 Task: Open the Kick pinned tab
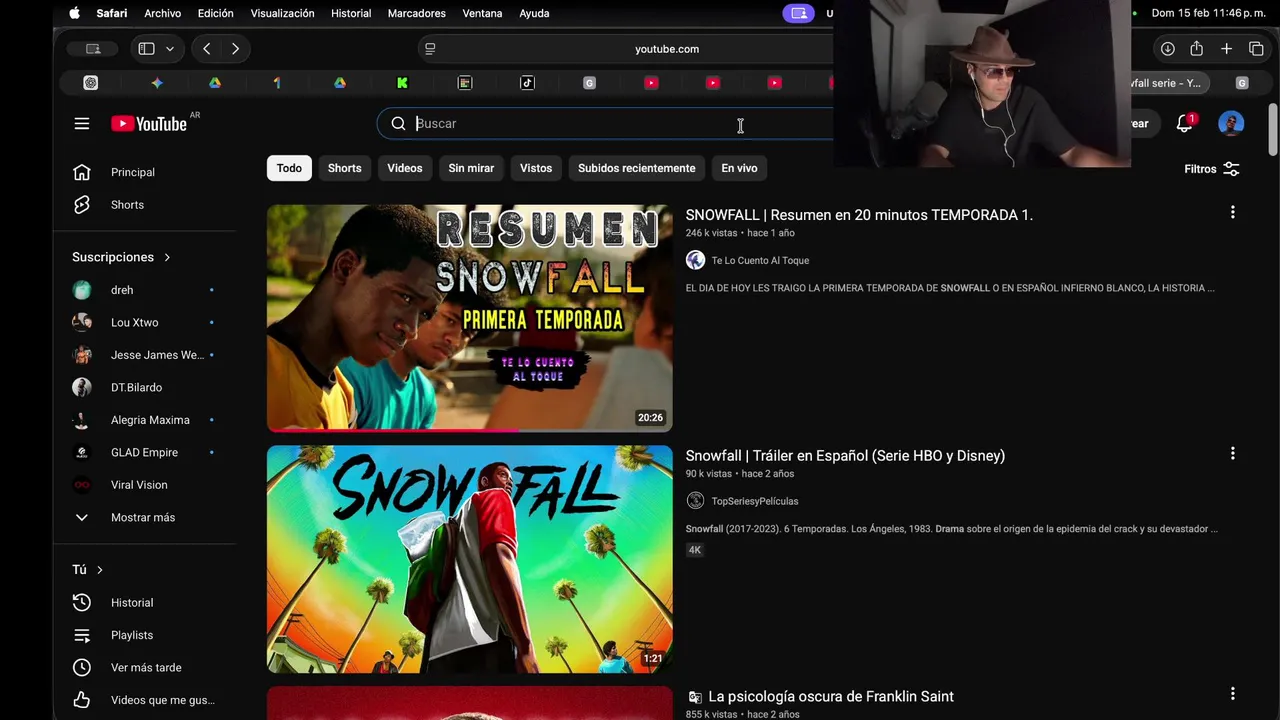tap(402, 83)
